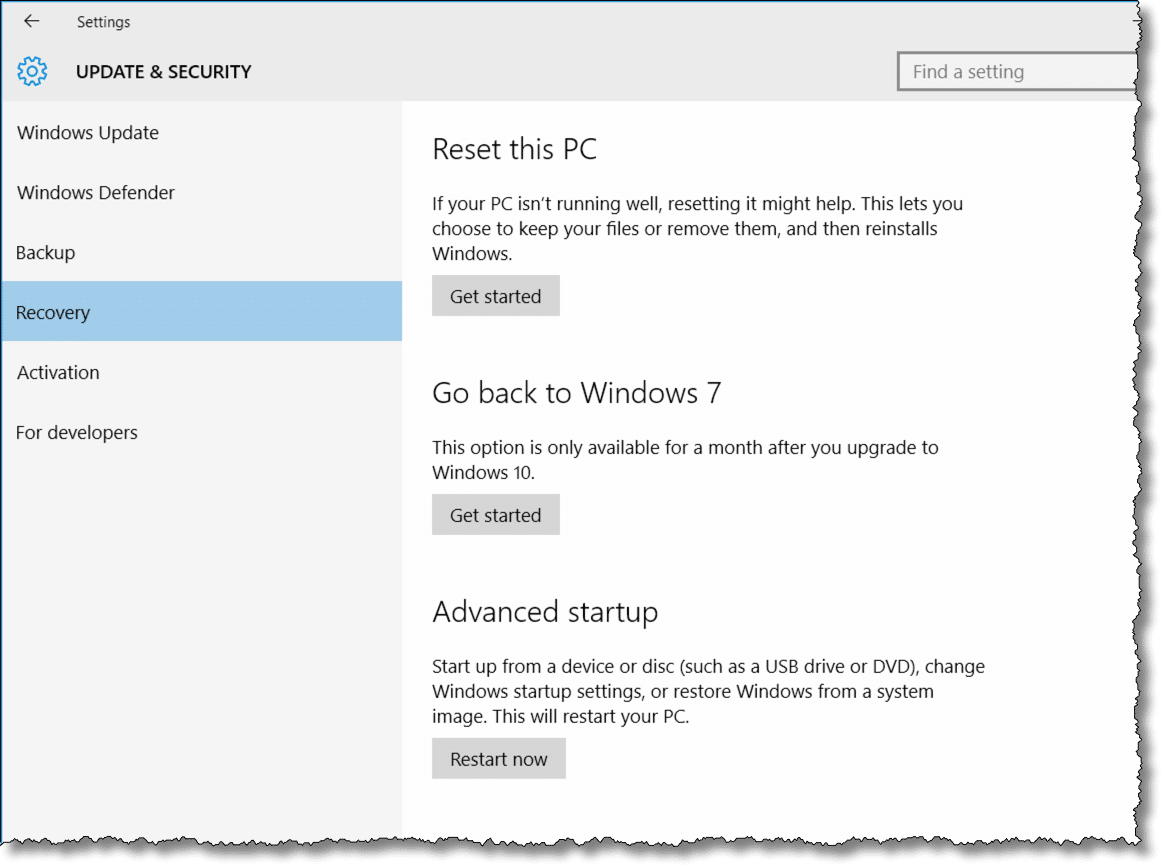Click the back arrow in the title bar
Viewport: 1163px width, 867px height.
(32, 21)
